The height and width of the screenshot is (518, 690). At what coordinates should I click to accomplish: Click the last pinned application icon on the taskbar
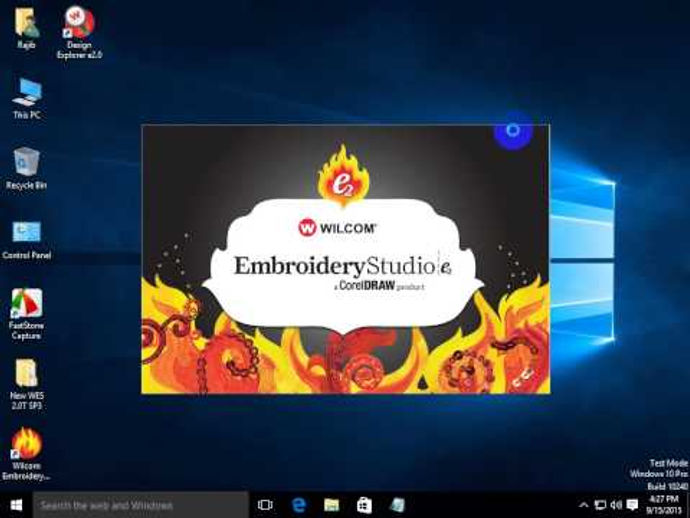click(397, 505)
